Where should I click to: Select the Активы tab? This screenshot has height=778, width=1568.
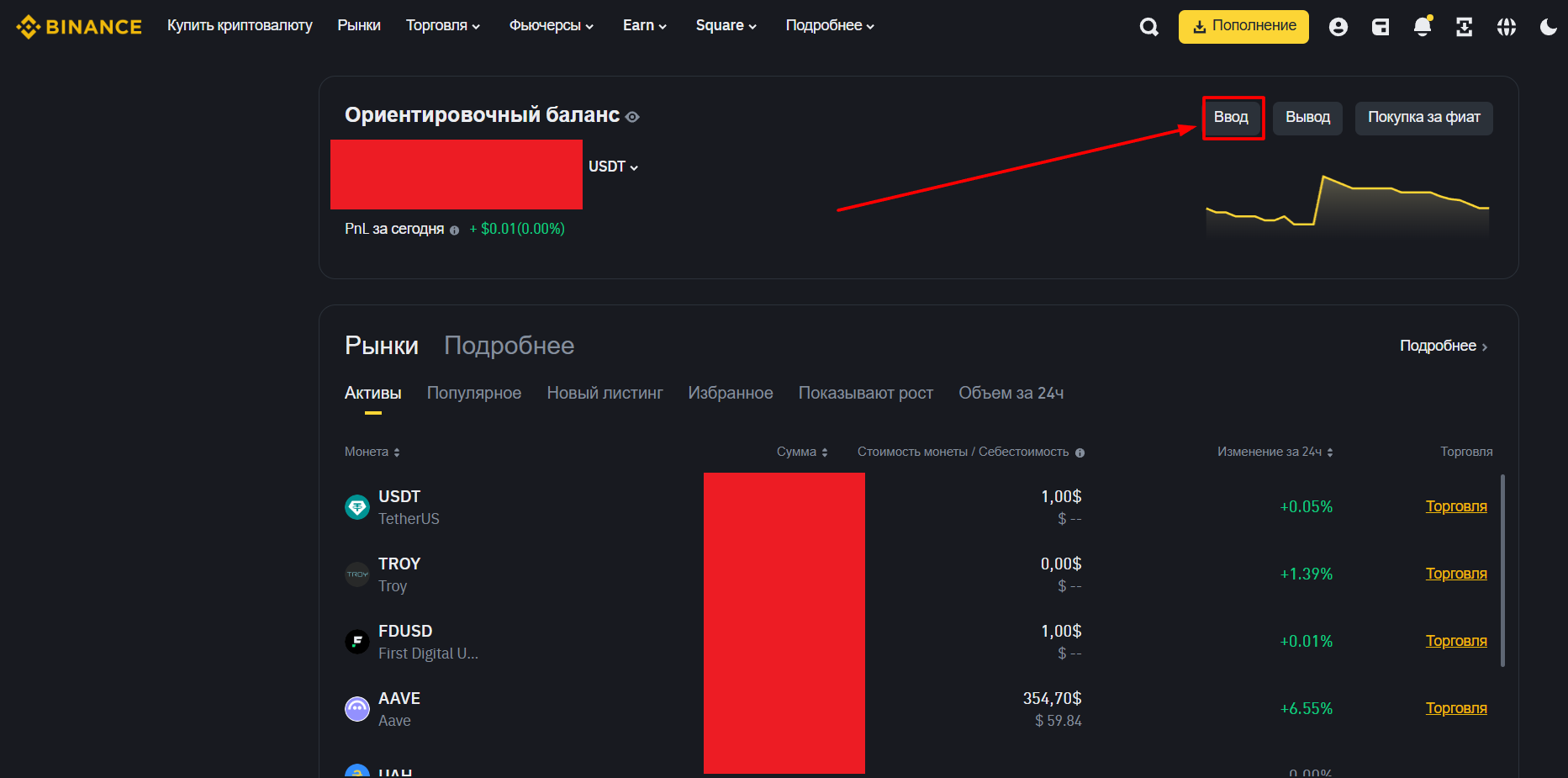[x=373, y=393]
